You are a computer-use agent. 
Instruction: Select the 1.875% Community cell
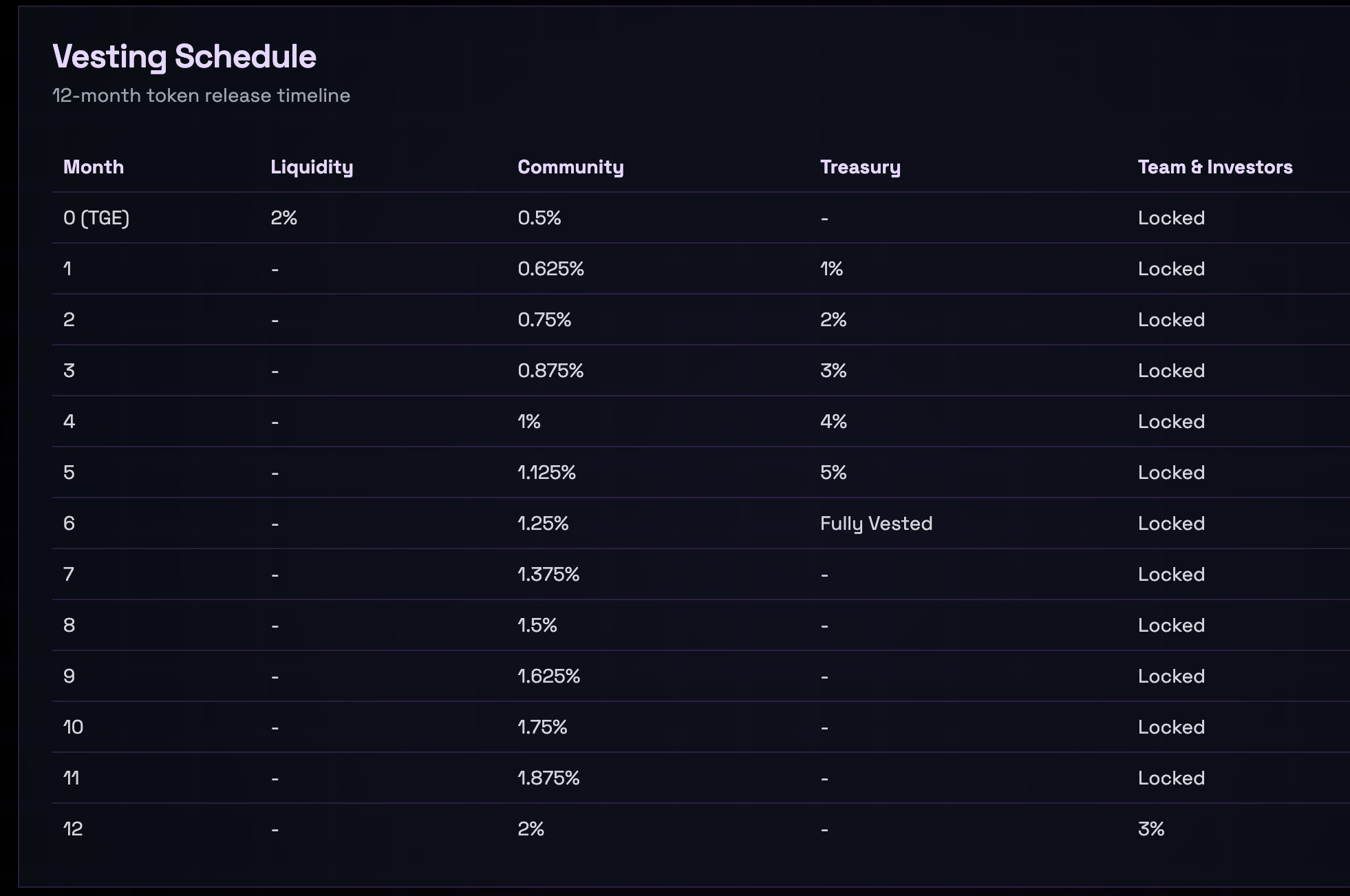click(x=548, y=778)
